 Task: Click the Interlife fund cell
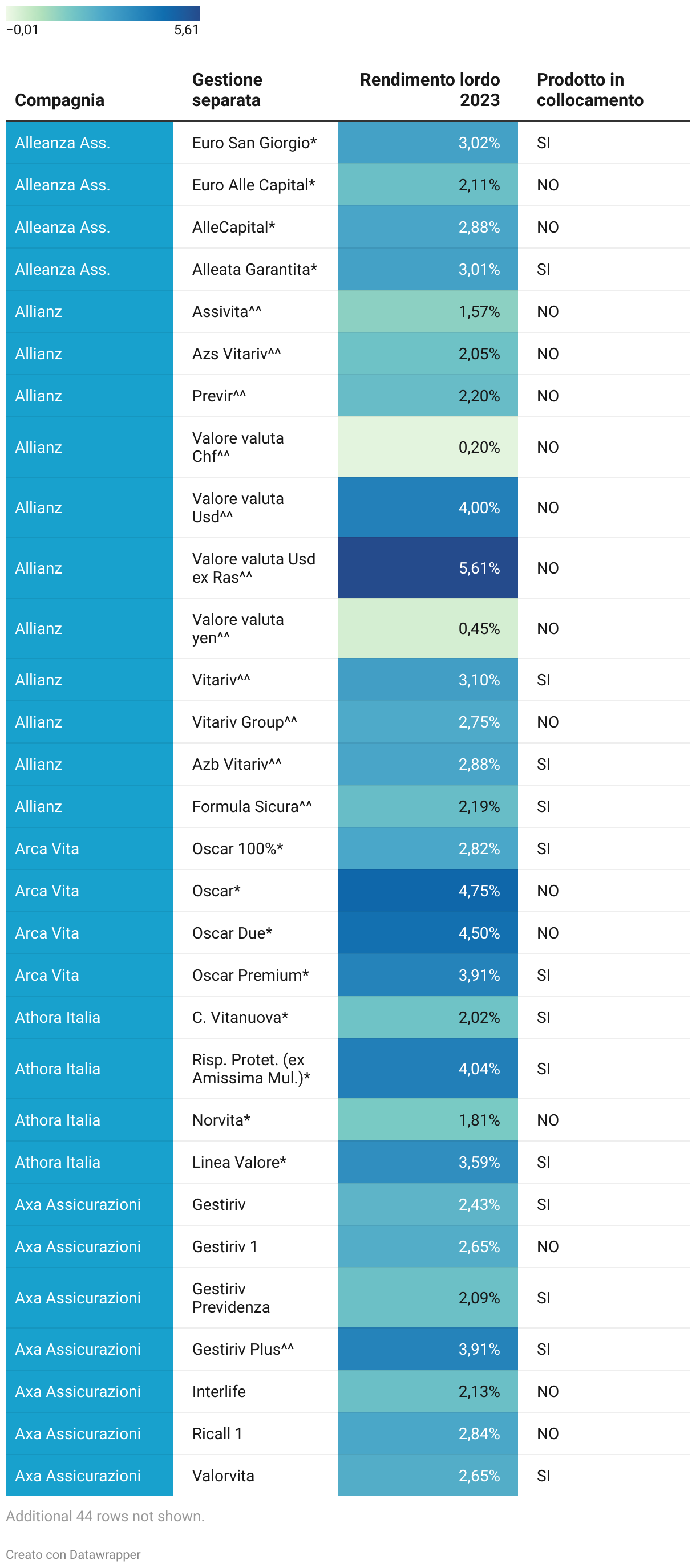(218, 1391)
